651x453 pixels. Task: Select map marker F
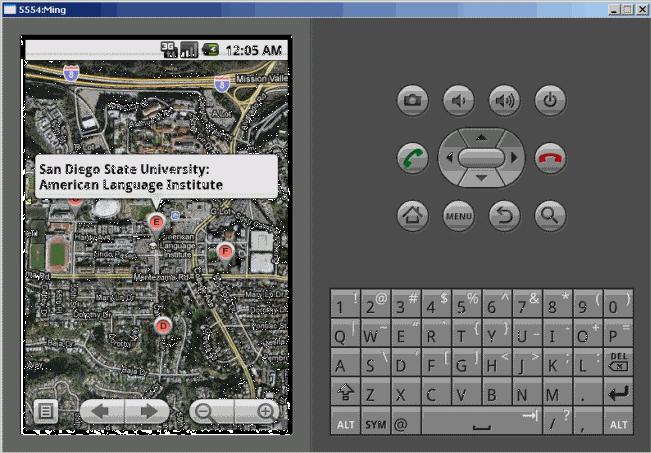tap(225, 251)
